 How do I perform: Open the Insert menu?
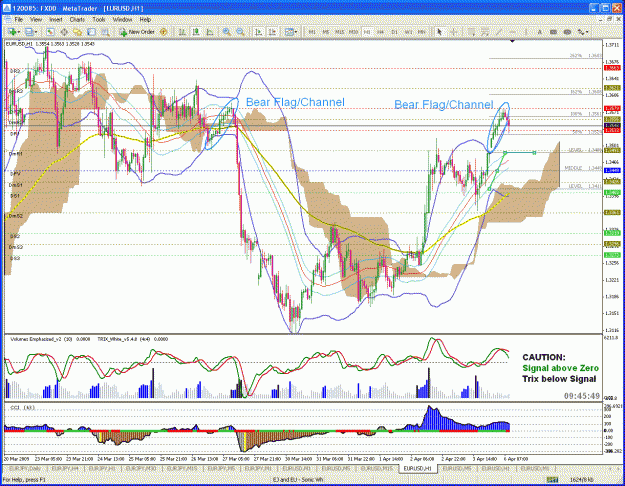click(x=55, y=20)
